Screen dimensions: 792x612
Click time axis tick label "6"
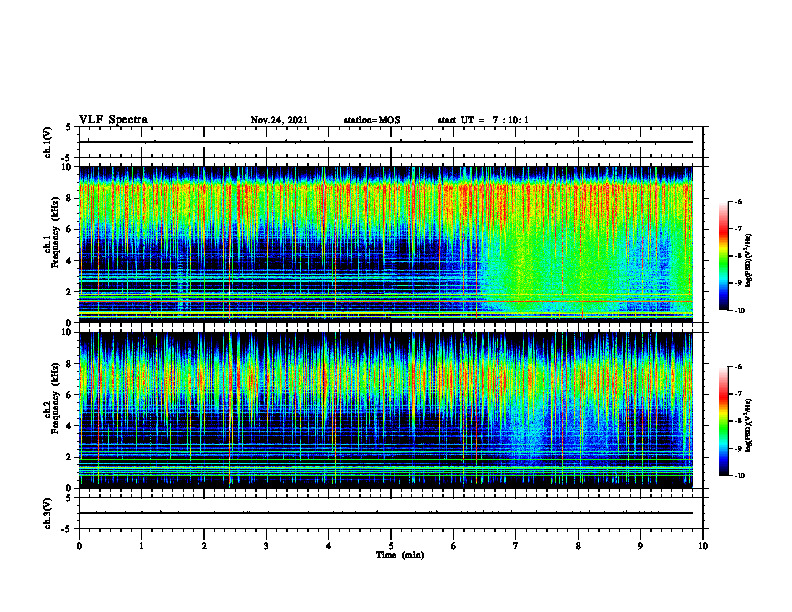[x=454, y=546]
